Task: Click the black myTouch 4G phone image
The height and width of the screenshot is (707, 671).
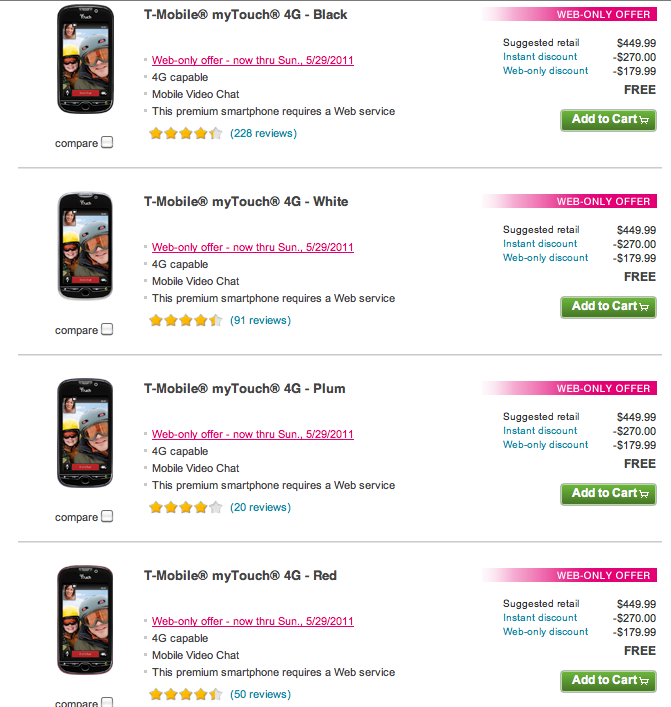Action: click(x=85, y=60)
